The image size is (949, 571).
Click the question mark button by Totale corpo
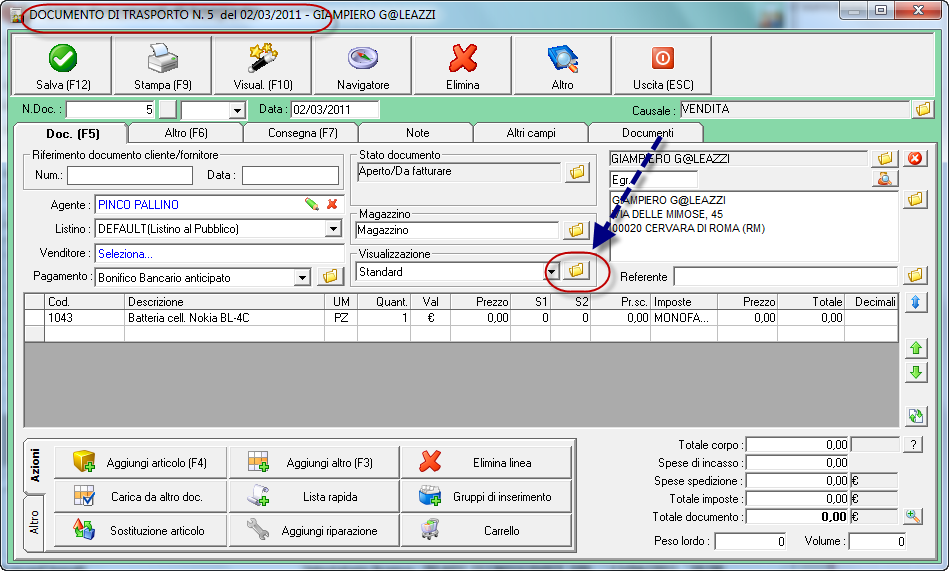point(913,445)
